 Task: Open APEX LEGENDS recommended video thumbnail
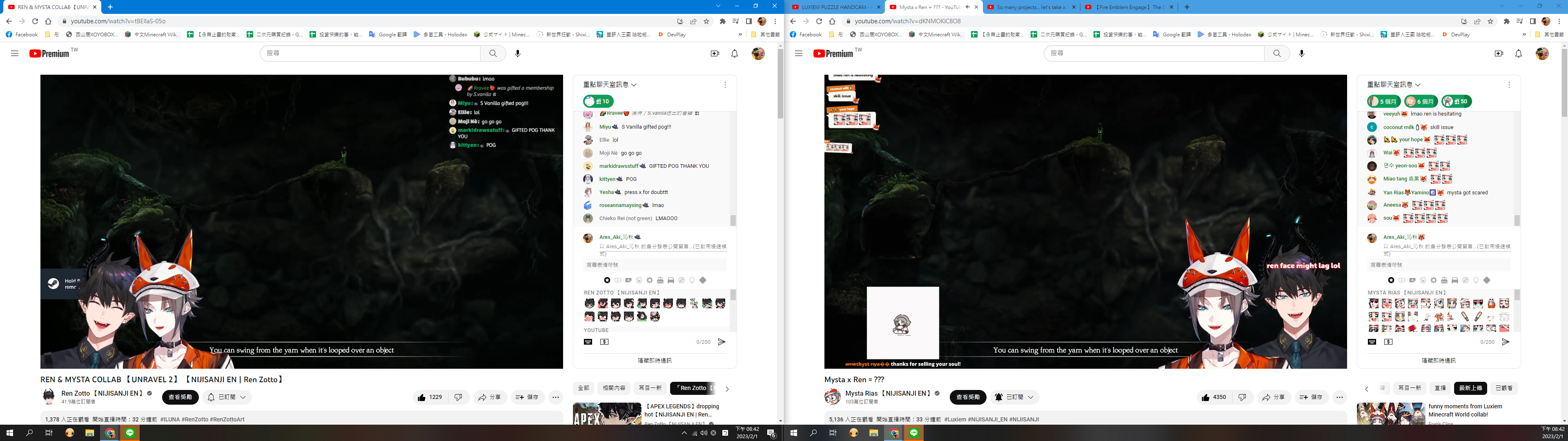click(x=607, y=414)
